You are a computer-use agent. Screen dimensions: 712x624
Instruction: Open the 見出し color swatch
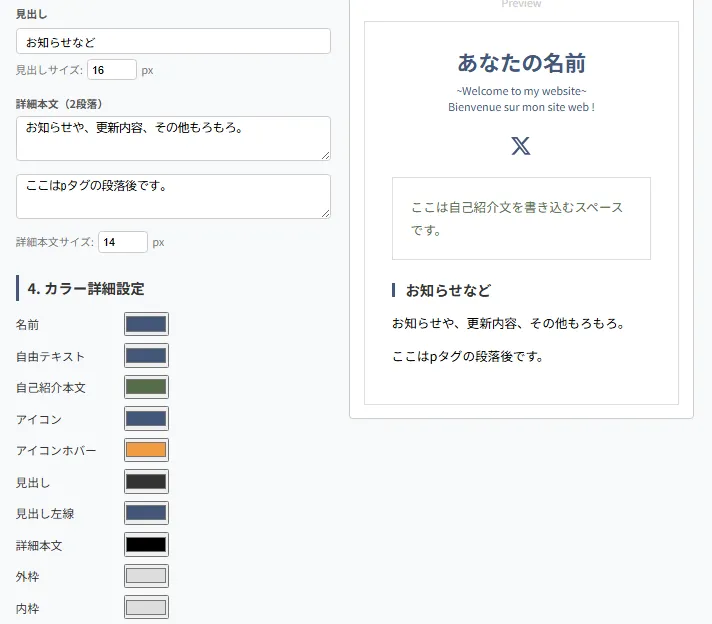[x=146, y=482]
